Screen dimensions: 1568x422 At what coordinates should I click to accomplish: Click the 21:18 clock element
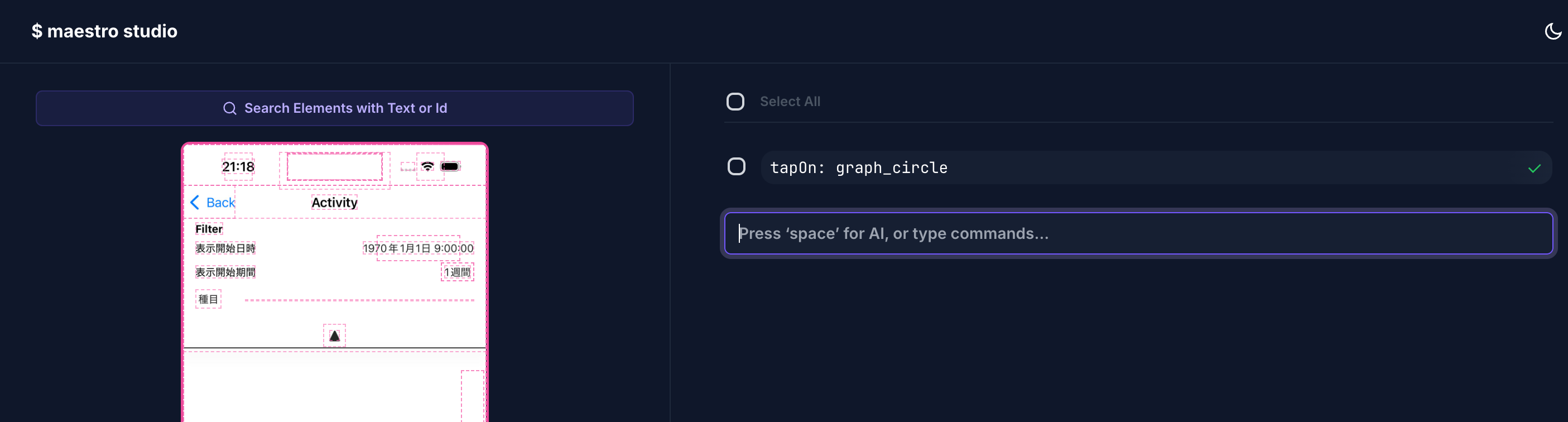pos(238,166)
